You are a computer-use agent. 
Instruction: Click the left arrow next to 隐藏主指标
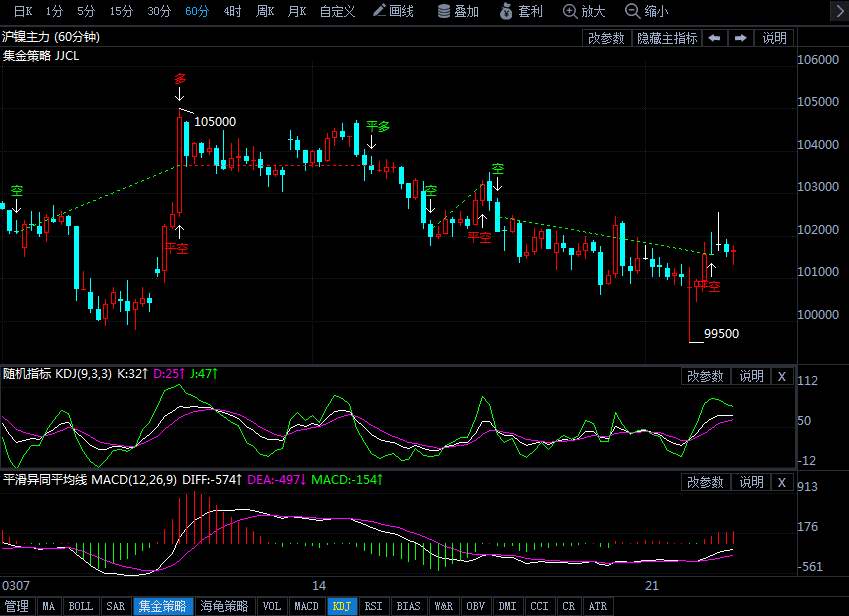pos(715,38)
